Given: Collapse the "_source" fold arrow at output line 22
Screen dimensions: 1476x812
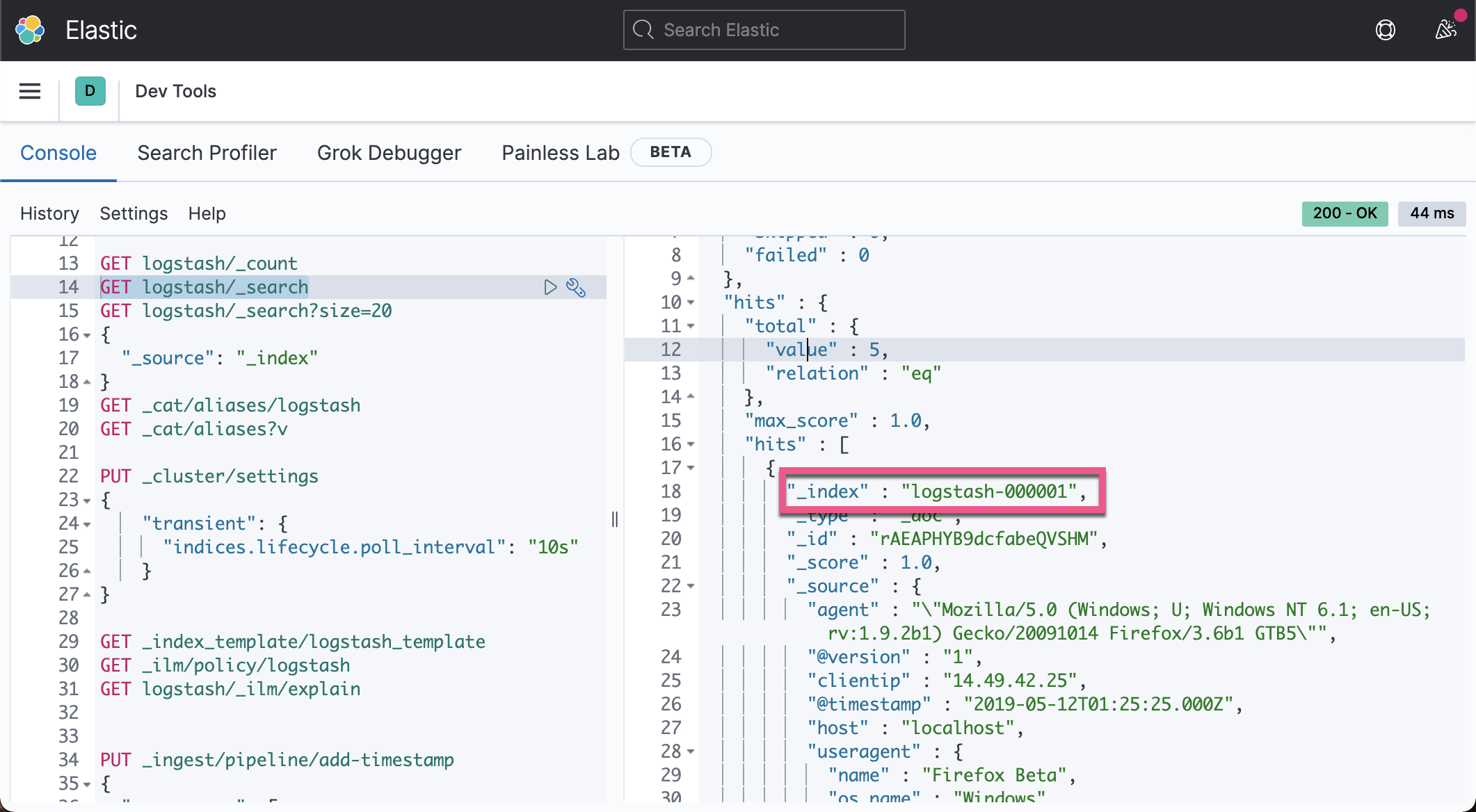Looking at the screenshot, I should [691, 586].
